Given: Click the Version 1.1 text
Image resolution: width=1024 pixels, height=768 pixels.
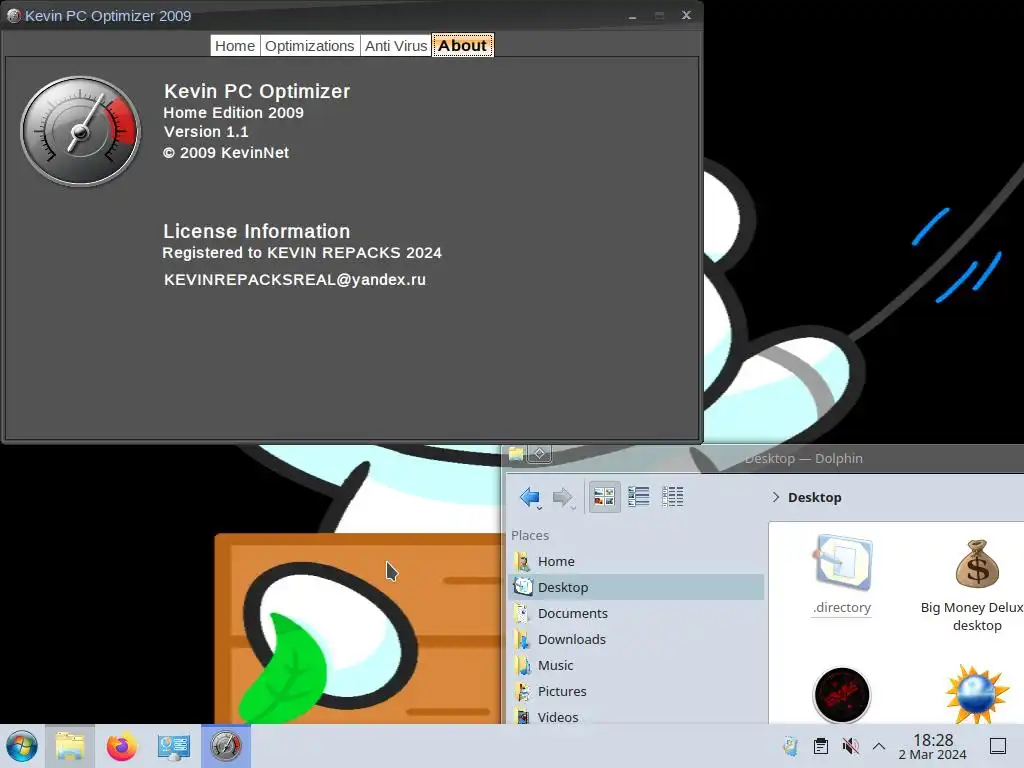Looking at the screenshot, I should pos(206,132).
